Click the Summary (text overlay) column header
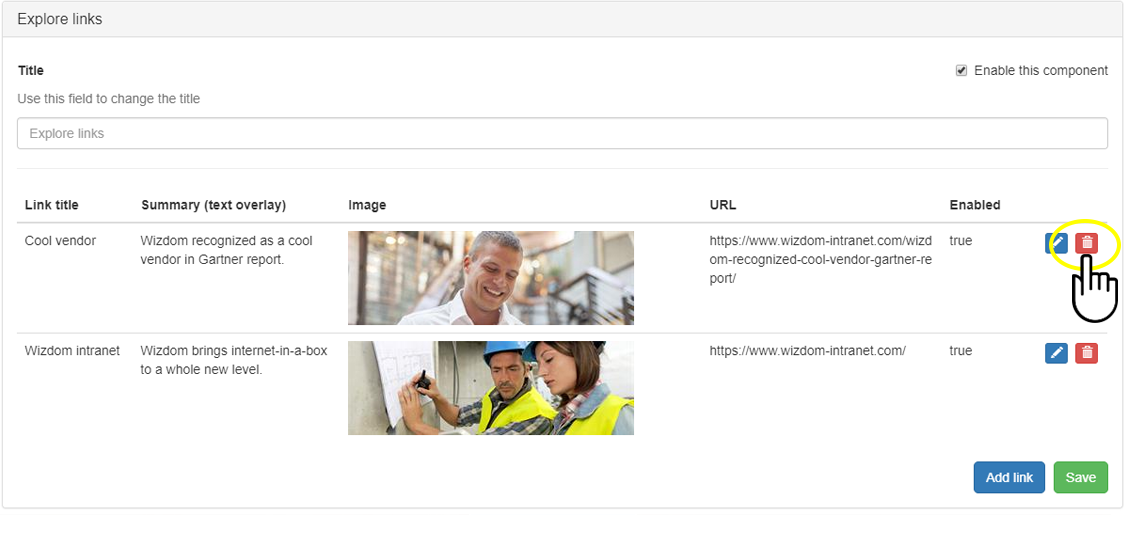1126x553 pixels. pos(213,205)
